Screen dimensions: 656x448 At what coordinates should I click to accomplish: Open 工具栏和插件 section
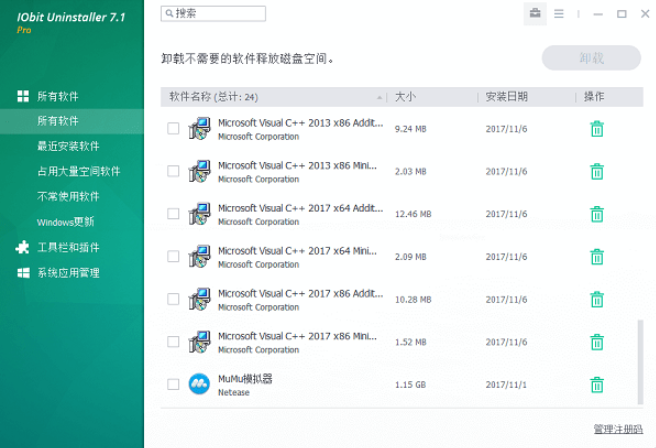[x=68, y=248]
